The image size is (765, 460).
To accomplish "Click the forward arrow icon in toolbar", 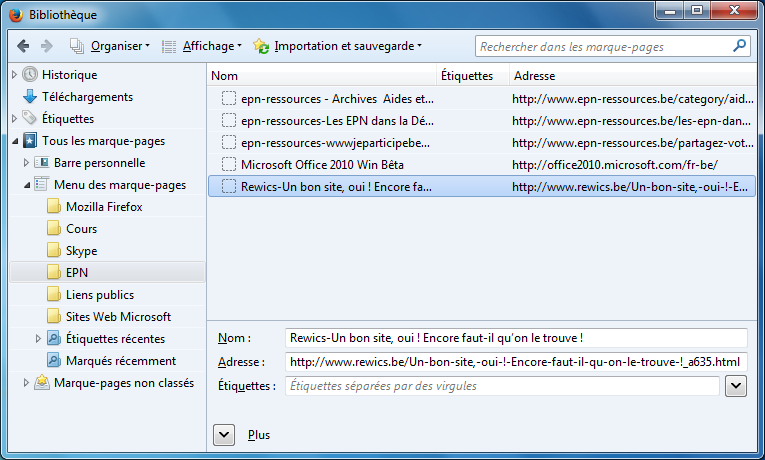I will [46, 46].
